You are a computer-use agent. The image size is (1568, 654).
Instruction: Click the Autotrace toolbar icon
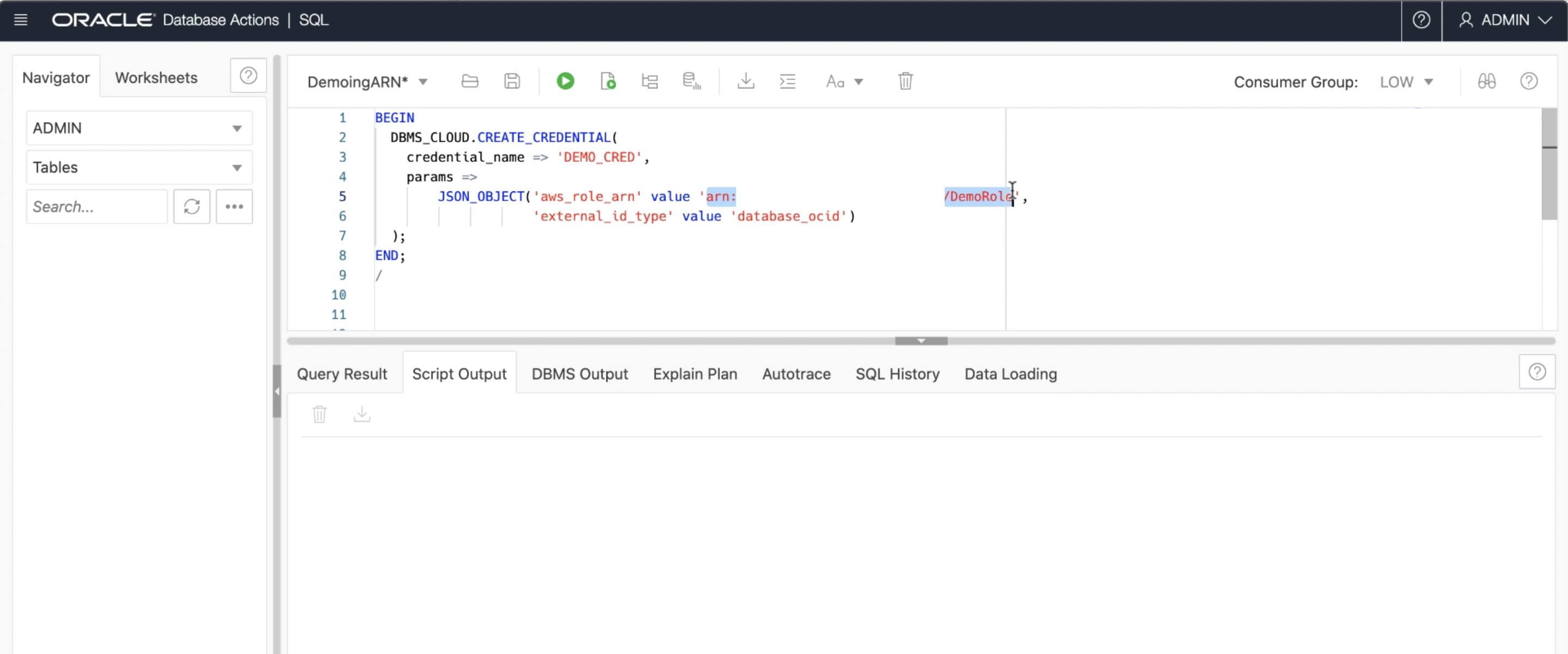691,81
